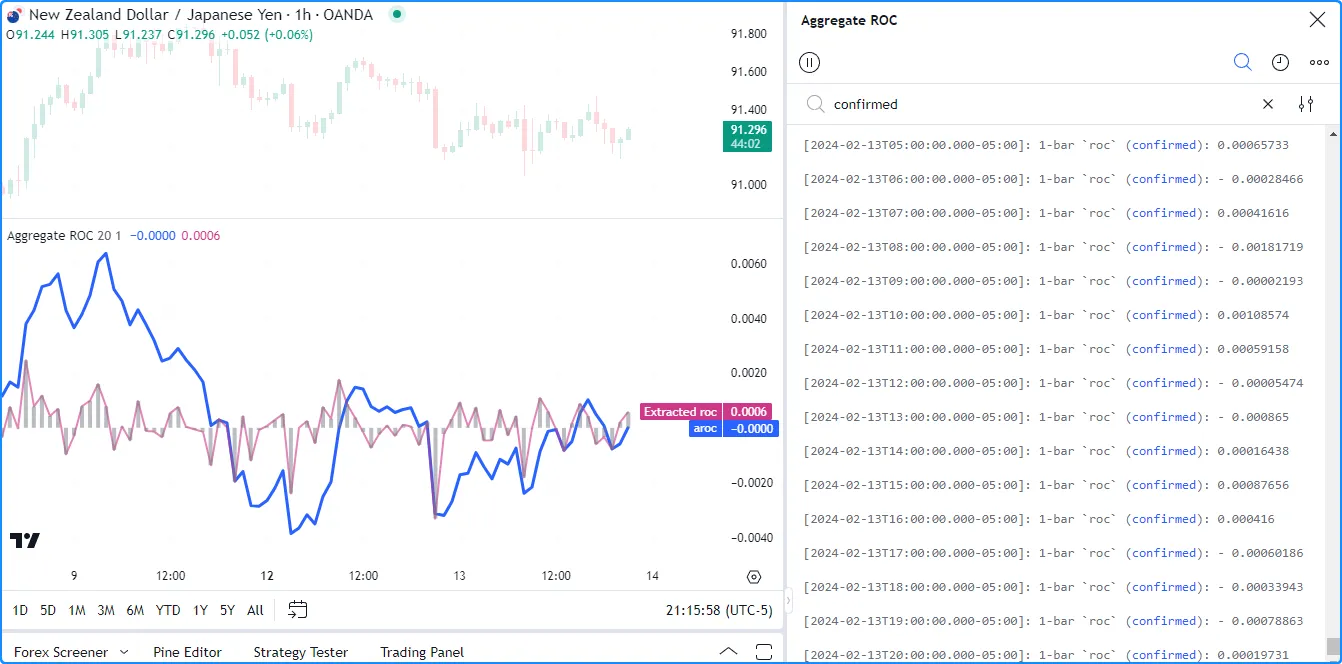Click the logs search input field
This screenshot has height=664, width=1342.
click(x=1040, y=104)
